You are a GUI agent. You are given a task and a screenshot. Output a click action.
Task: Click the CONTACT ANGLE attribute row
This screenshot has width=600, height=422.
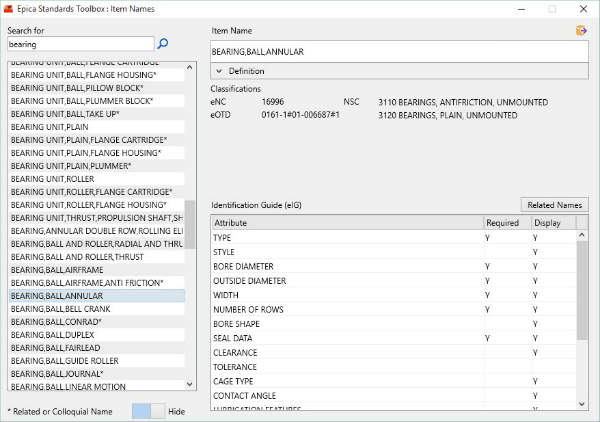[393, 396]
